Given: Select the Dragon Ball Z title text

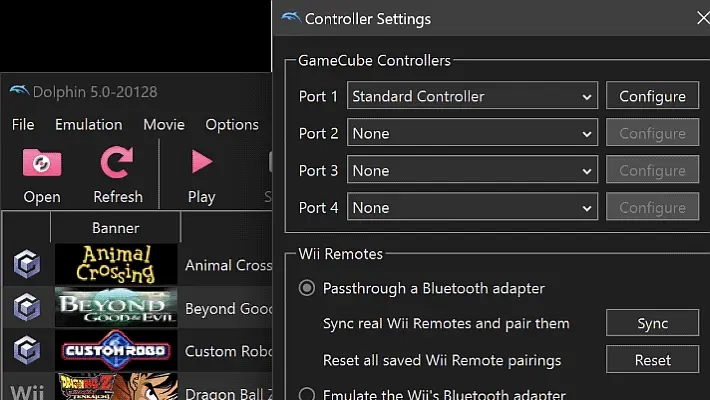Looking at the screenshot, I should click(228, 393).
